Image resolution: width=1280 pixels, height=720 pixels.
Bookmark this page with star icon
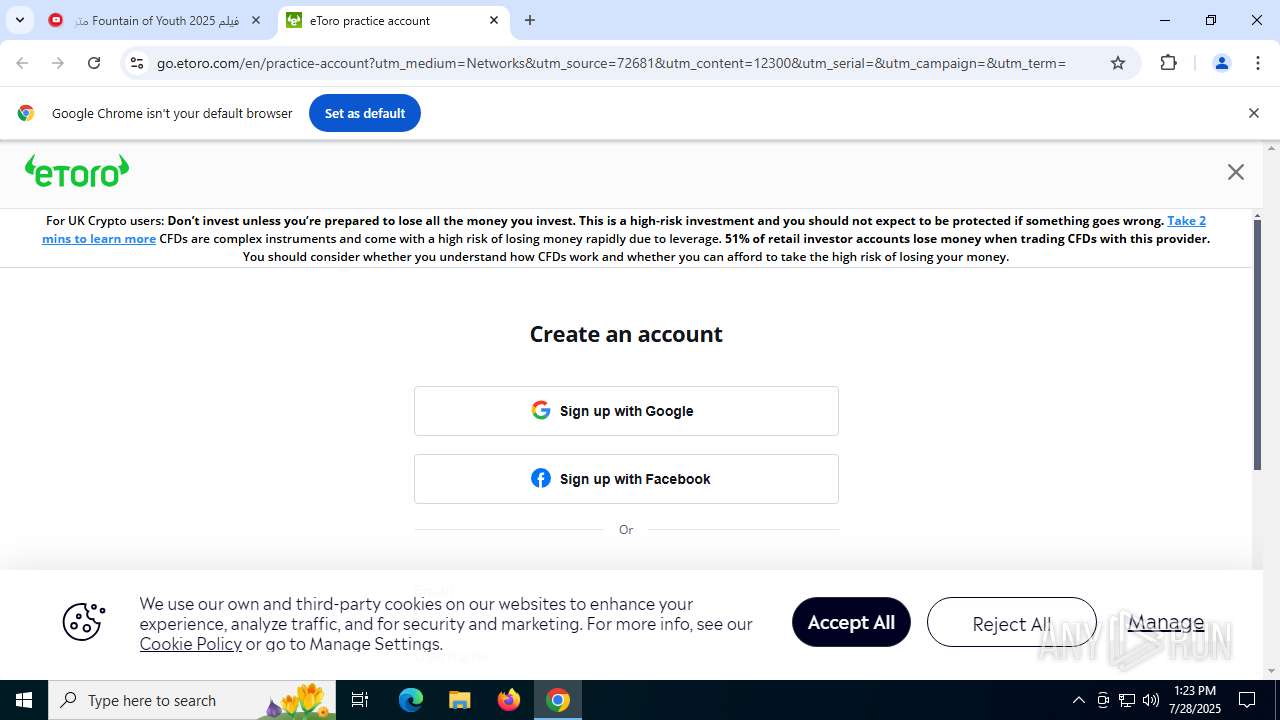pos(1118,63)
